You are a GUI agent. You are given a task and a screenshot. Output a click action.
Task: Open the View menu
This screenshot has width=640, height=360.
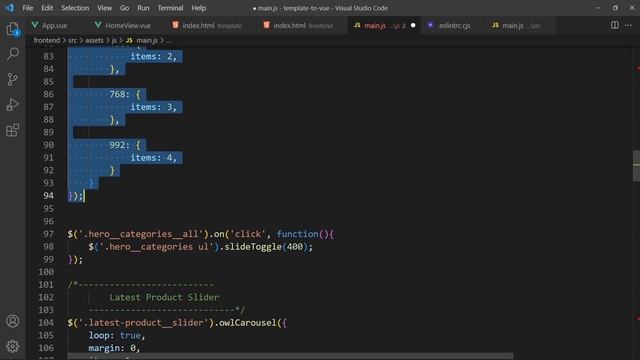pyautogui.click(x=104, y=8)
